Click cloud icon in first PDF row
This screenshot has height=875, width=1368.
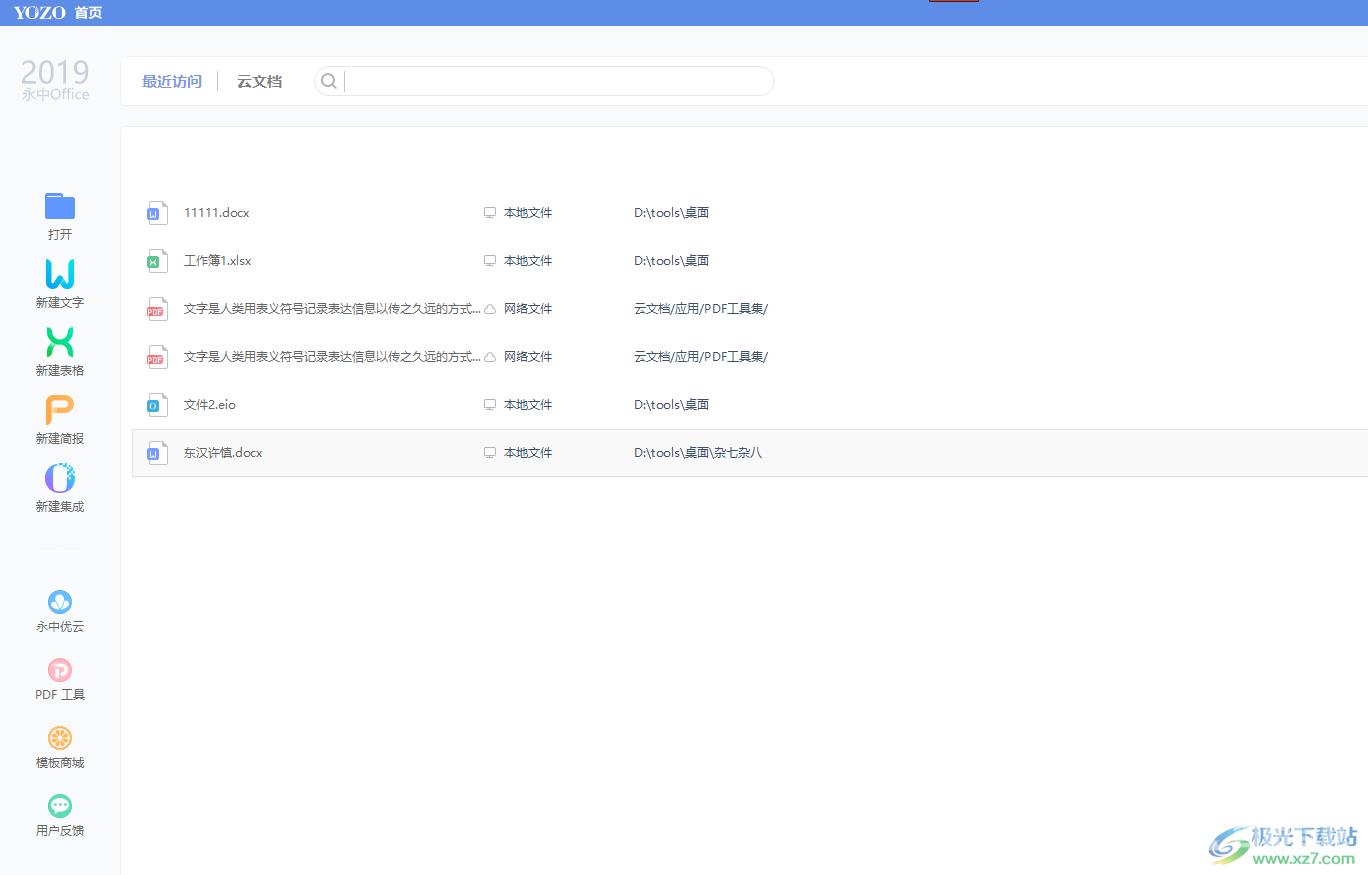click(490, 309)
